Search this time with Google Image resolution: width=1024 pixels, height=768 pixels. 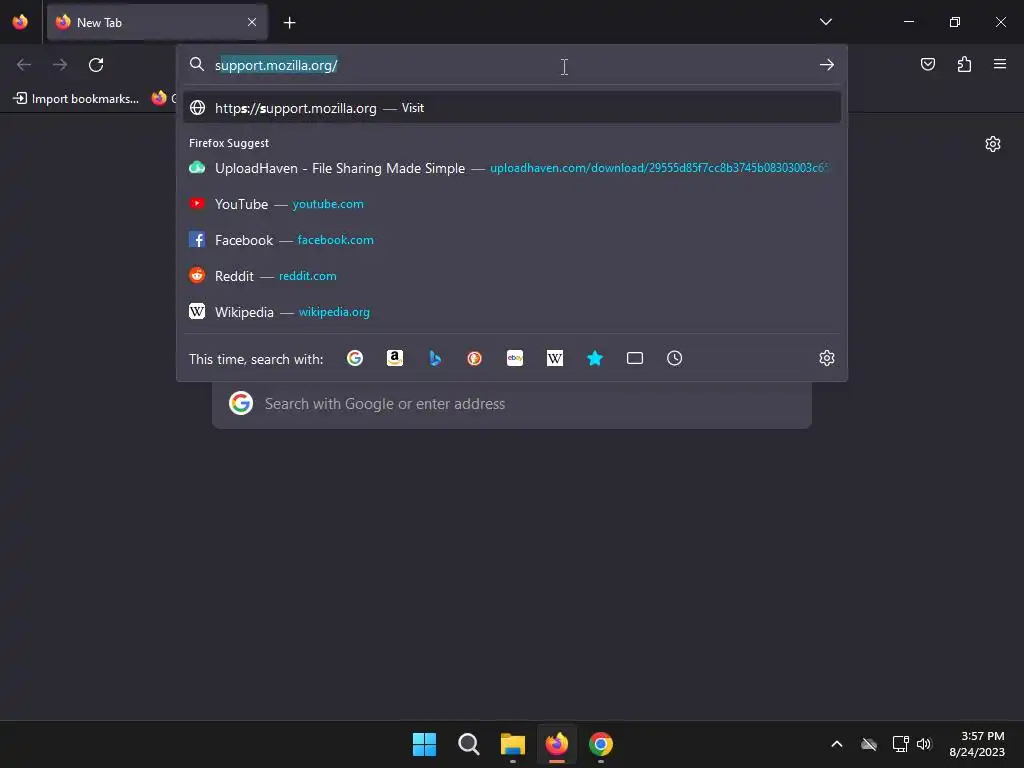click(355, 358)
